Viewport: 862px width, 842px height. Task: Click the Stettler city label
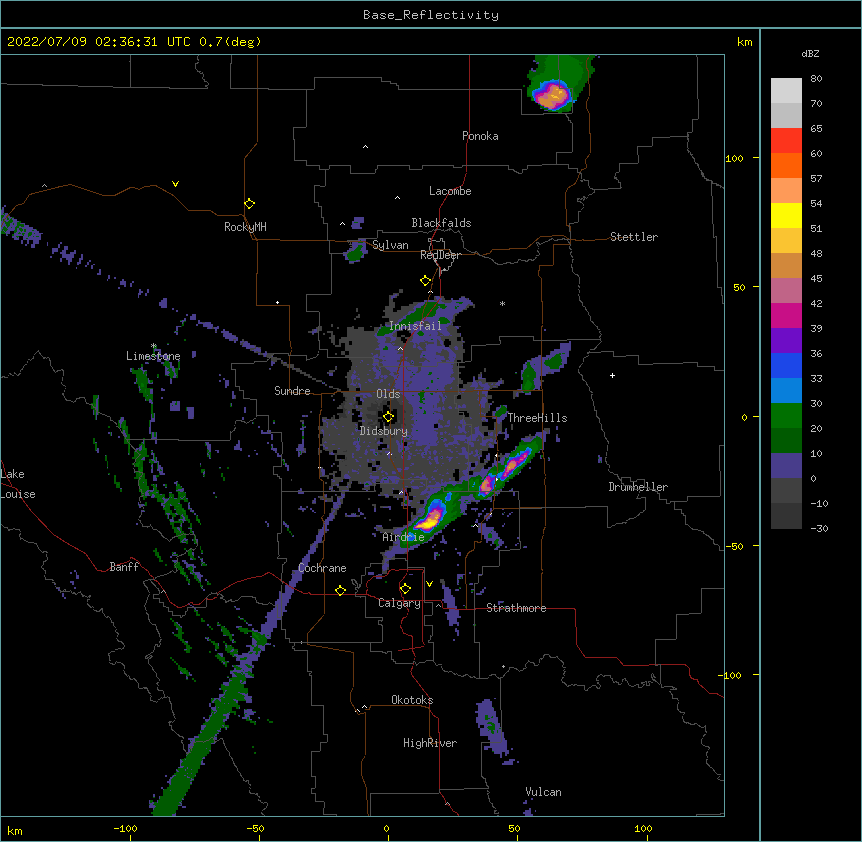(634, 237)
